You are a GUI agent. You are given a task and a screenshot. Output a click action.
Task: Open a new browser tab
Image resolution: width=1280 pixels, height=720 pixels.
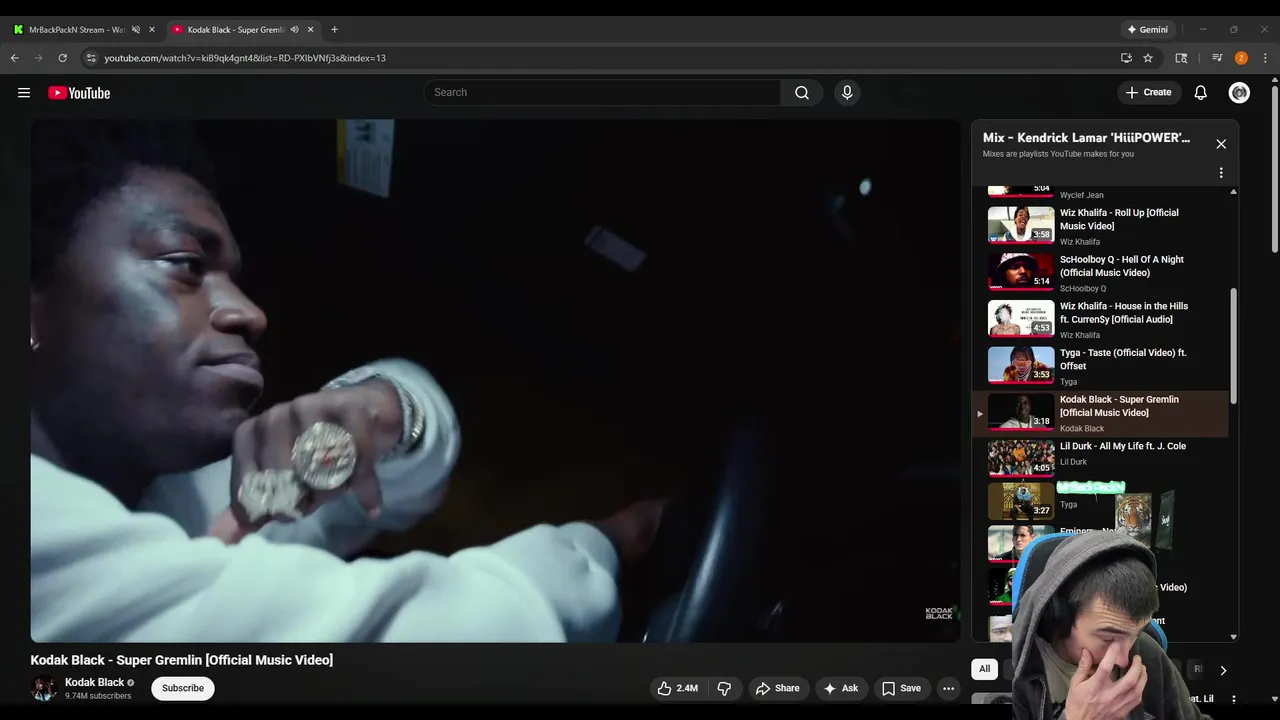point(334,29)
